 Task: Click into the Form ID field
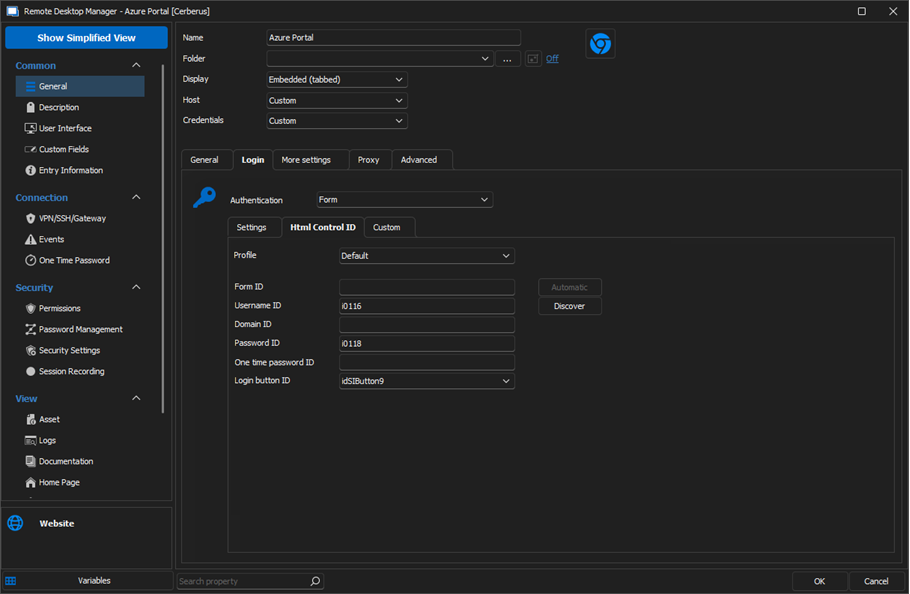pyautogui.click(x=427, y=287)
